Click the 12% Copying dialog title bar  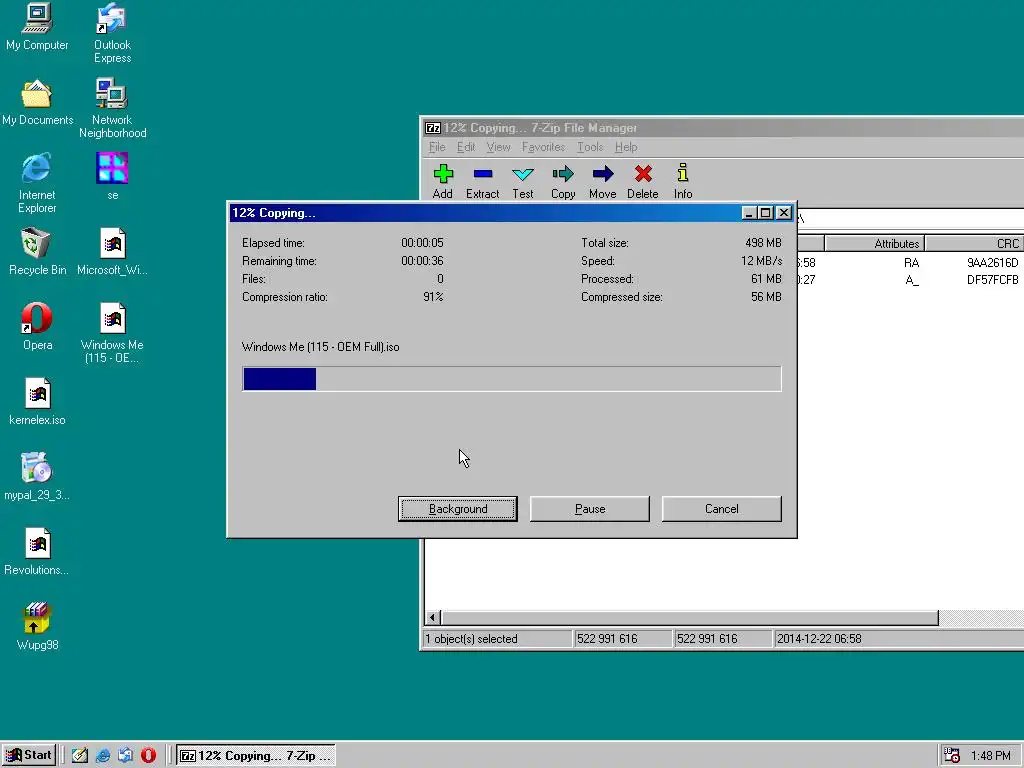(x=511, y=213)
